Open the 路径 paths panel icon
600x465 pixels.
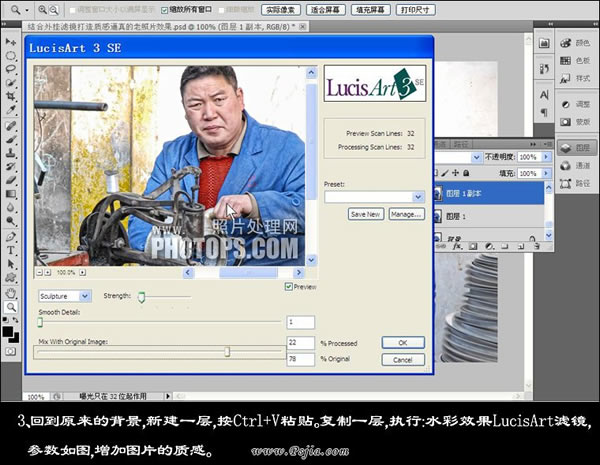point(565,184)
